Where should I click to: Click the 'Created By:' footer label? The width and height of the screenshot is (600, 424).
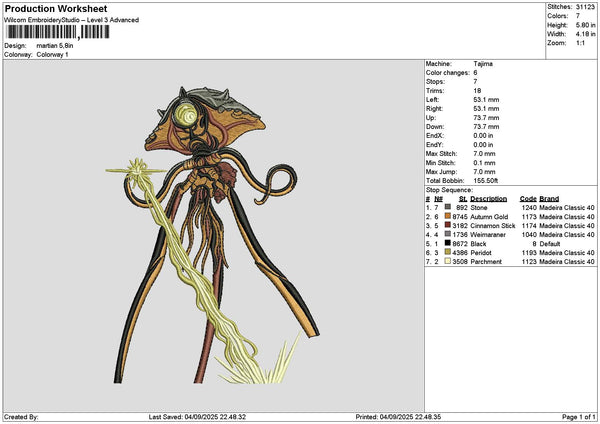pyautogui.click(x=21, y=417)
